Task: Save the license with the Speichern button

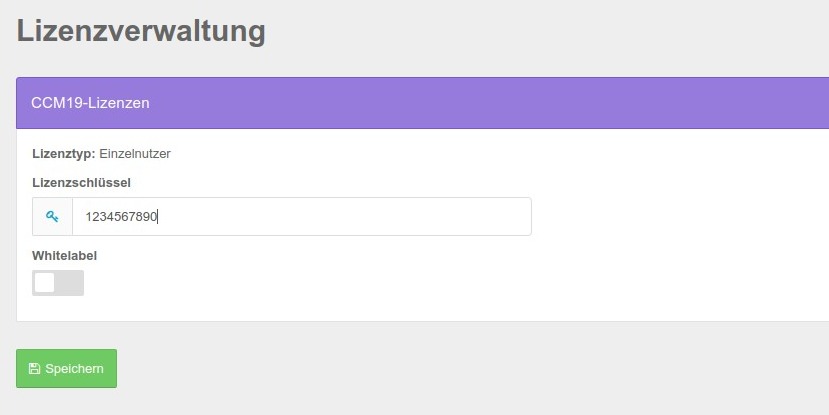Action: 66,368
